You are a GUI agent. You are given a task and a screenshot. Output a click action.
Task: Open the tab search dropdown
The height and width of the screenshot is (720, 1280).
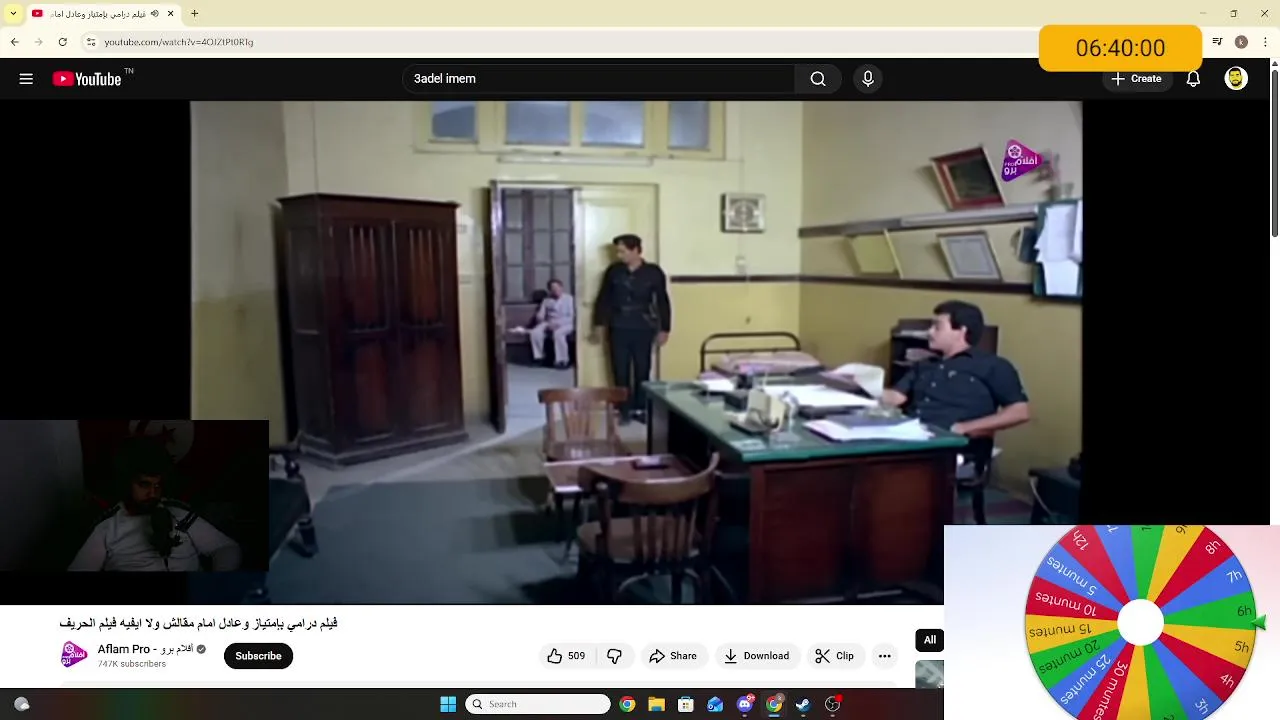[x=13, y=13]
